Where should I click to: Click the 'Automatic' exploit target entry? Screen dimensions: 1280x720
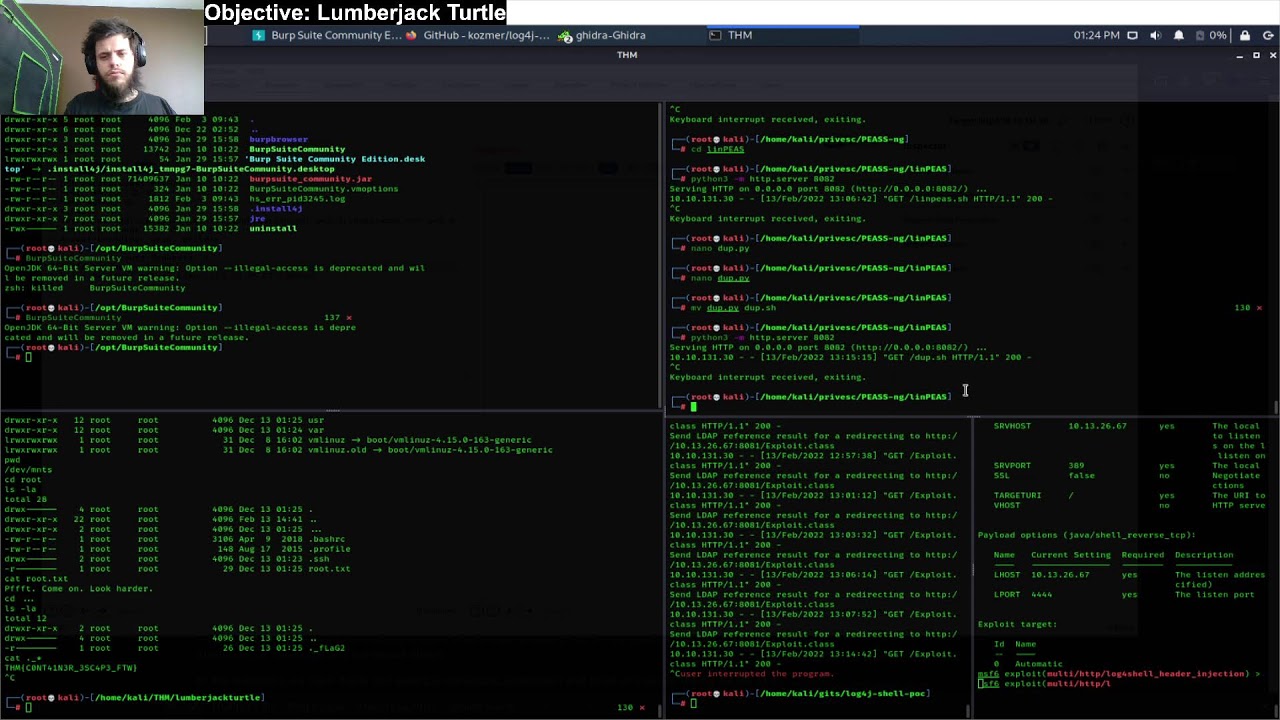(x=1038, y=664)
